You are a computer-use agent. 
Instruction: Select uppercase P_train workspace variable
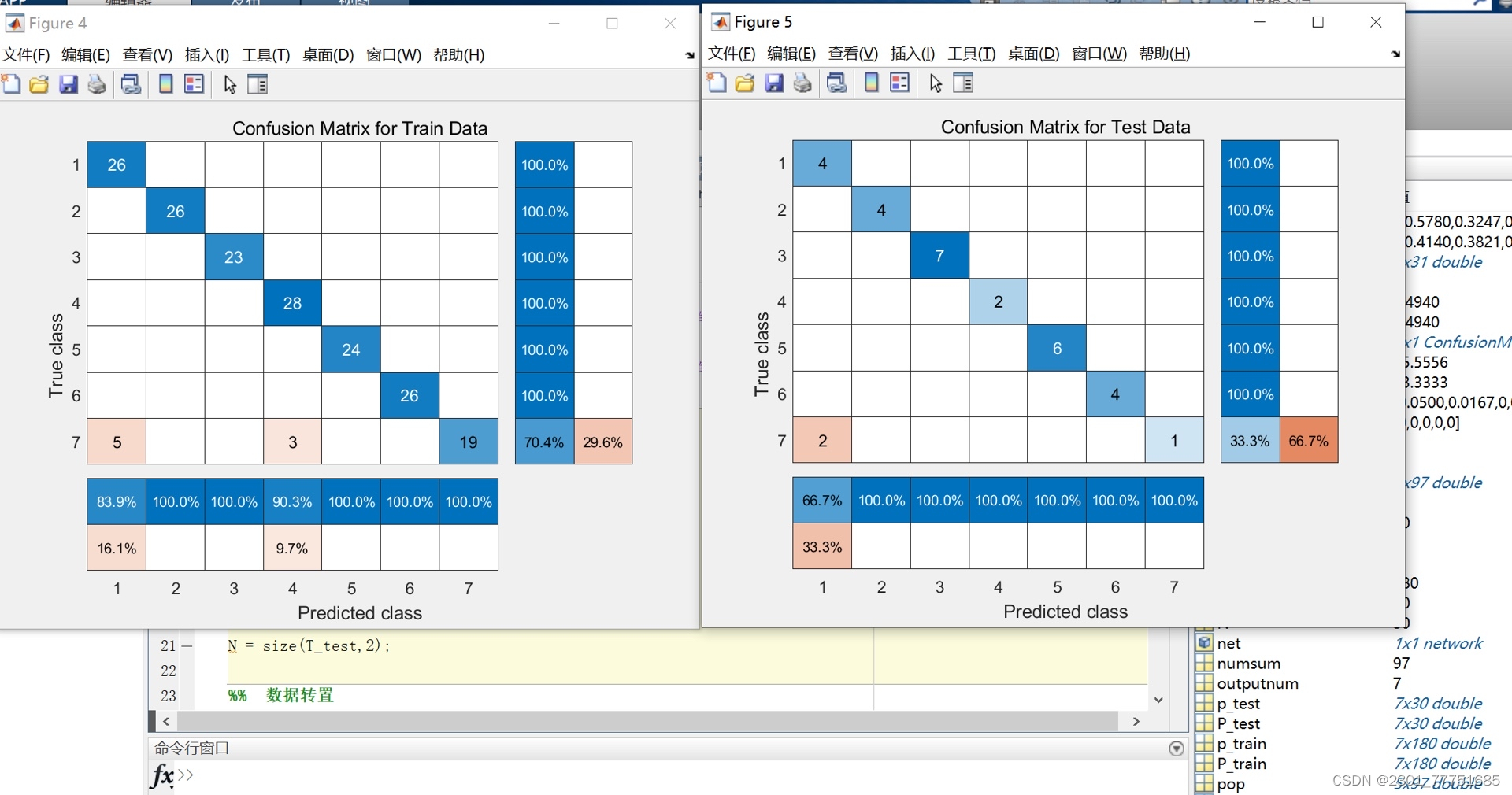click(x=1242, y=764)
